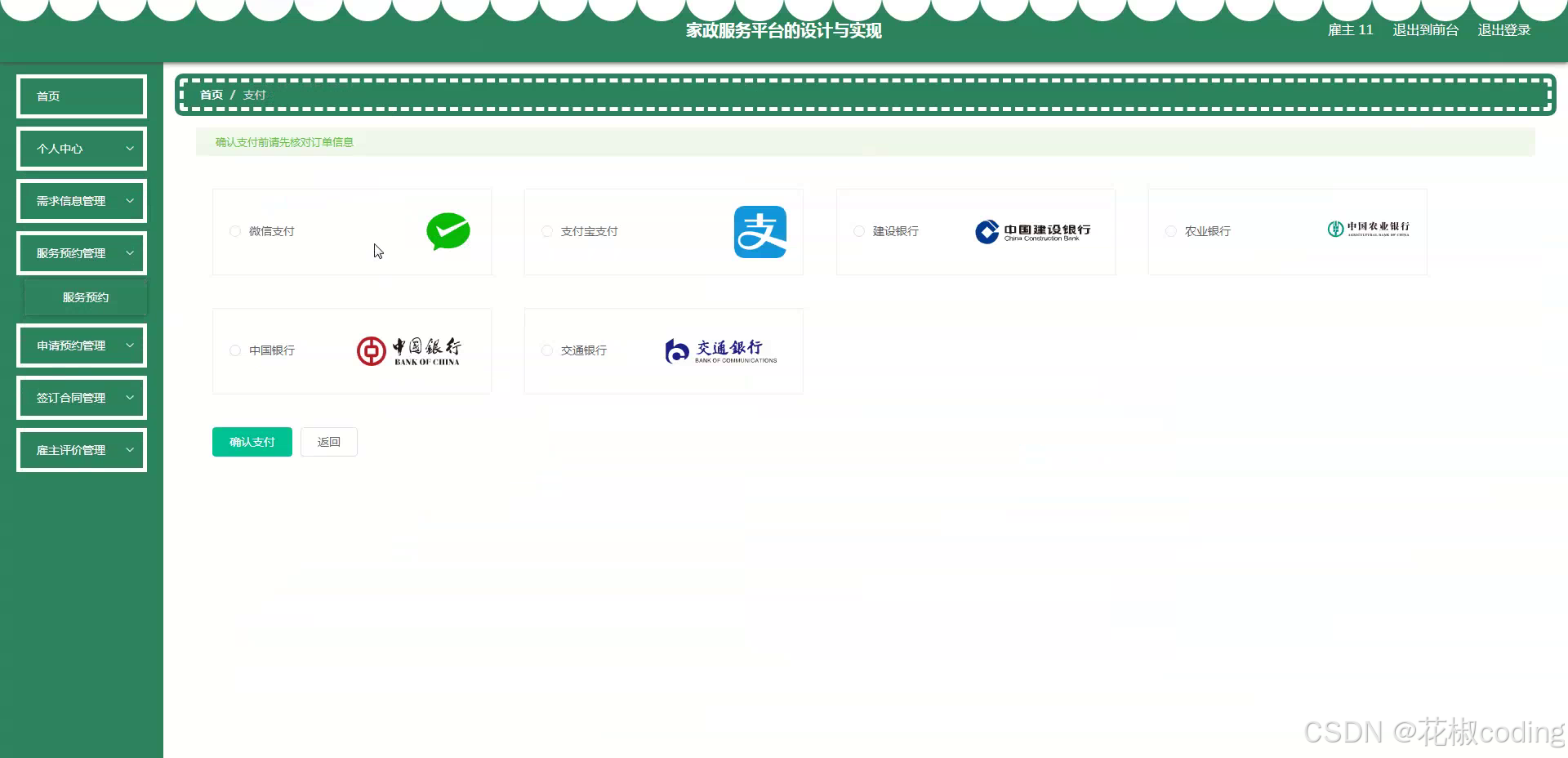Click the Agricultural Bank of China logo
This screenshot has width=1568, height=758.
(x=1367, y=230)
